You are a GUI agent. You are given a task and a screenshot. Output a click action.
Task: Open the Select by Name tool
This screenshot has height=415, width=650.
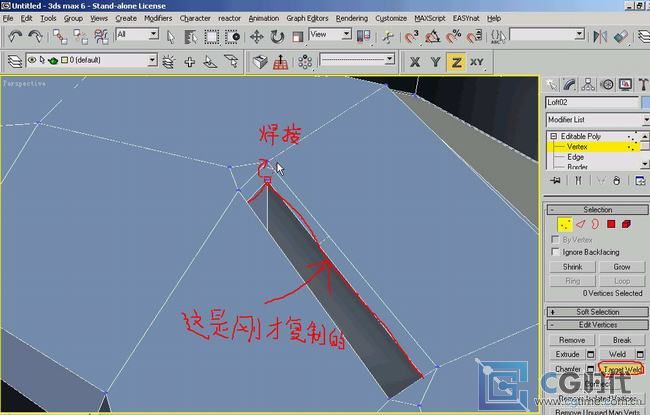tap(190, 36)
